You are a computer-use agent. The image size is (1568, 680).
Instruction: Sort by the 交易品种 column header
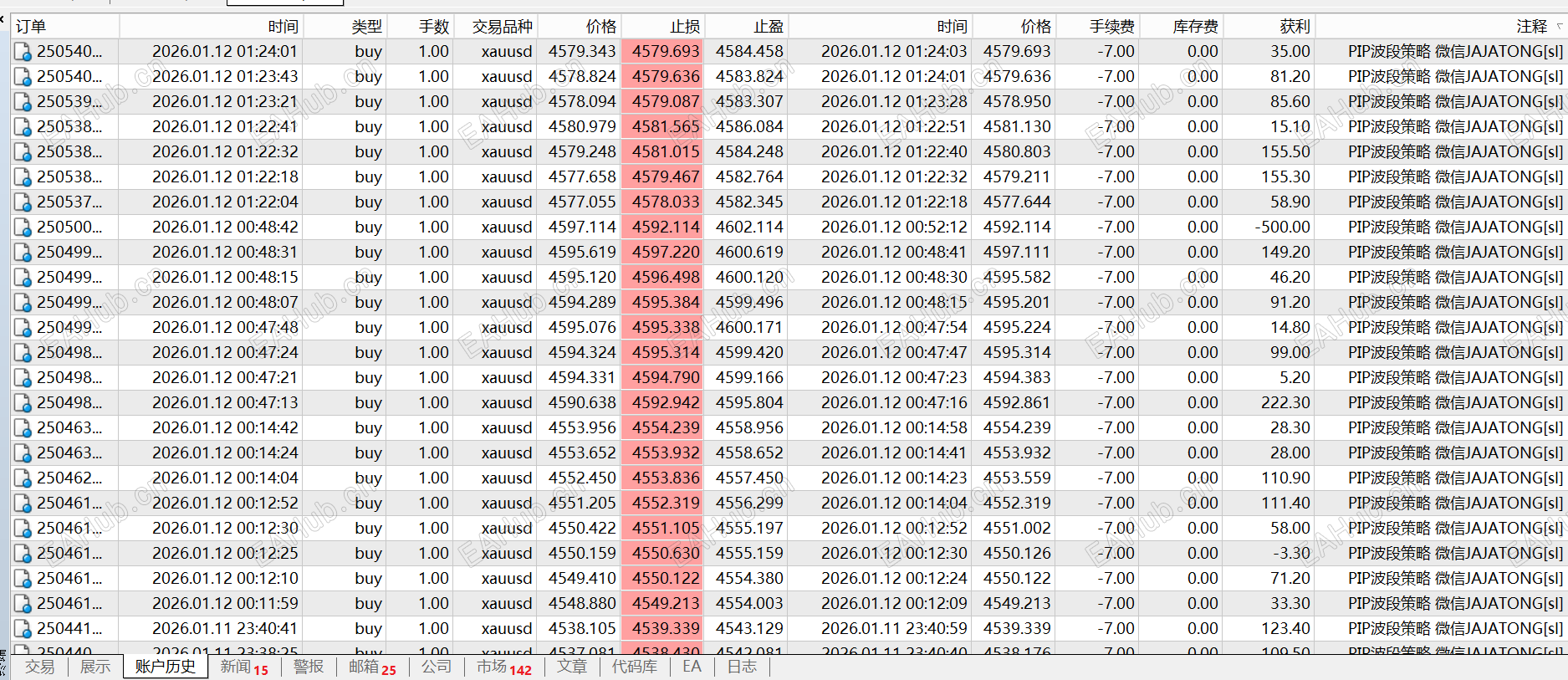point(496,27)
